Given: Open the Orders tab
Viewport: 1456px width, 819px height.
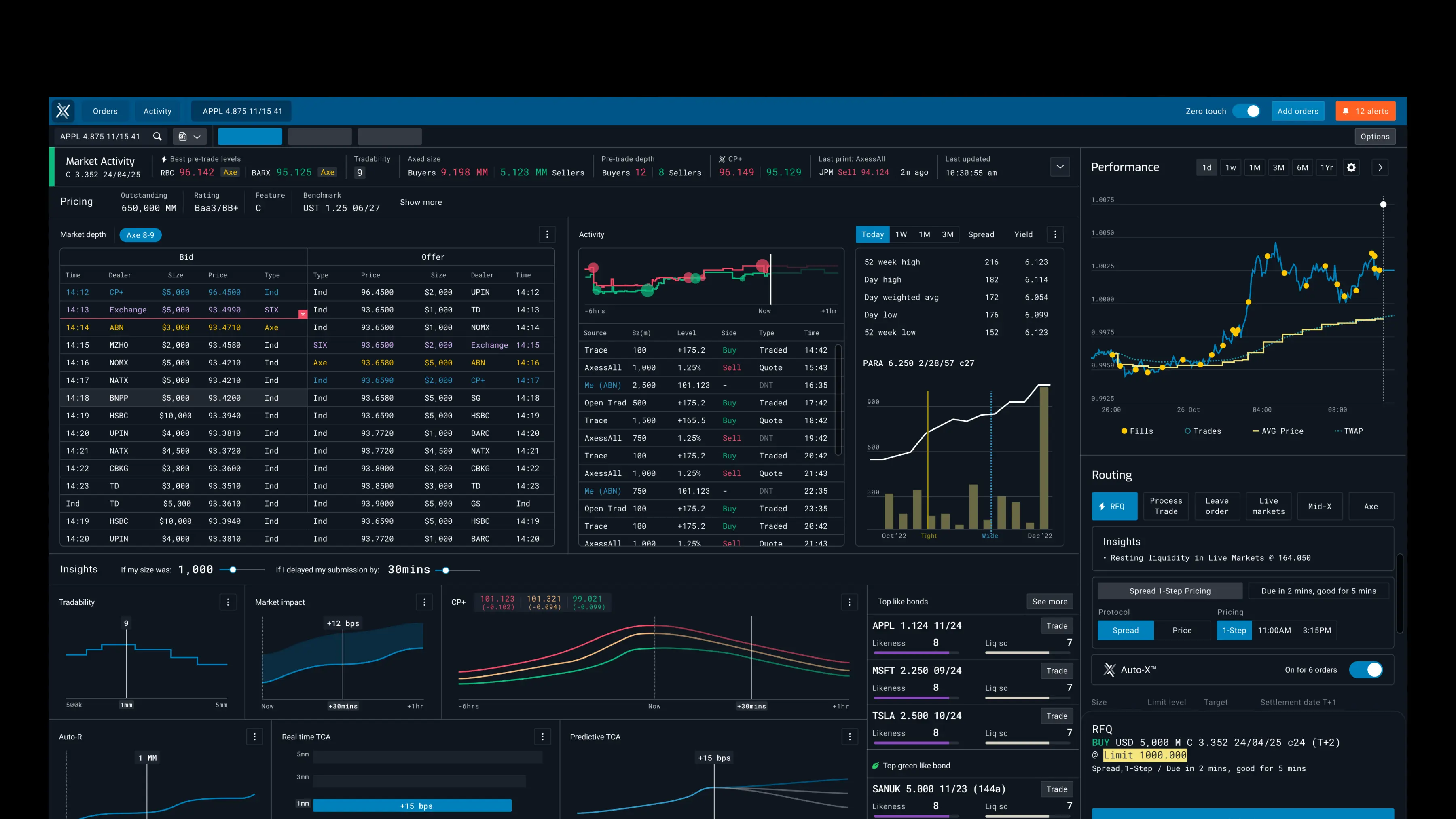Looking at the screenshot, I should [x=105, y=111].
